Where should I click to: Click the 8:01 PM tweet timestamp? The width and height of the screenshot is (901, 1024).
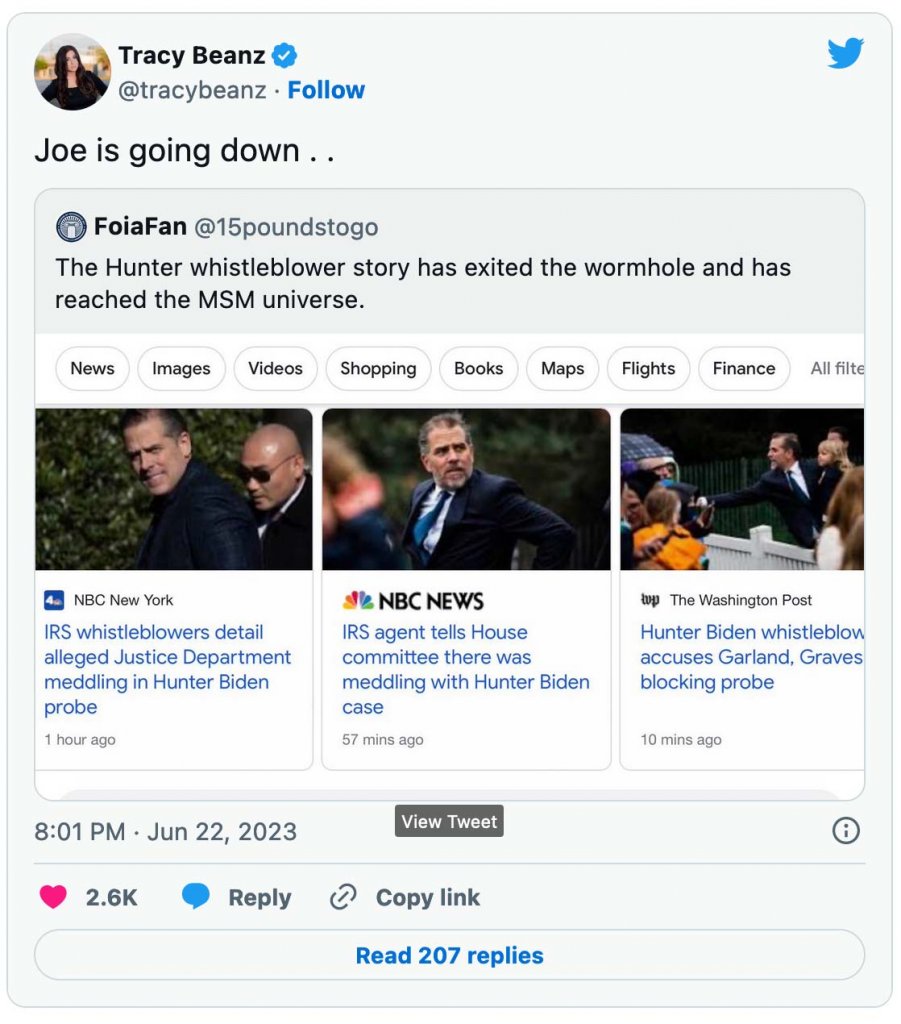click(x=165, y=832)
